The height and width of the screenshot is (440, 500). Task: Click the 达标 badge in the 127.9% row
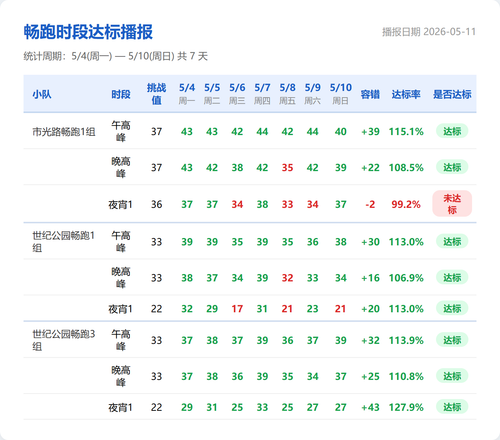coord(452,407)
